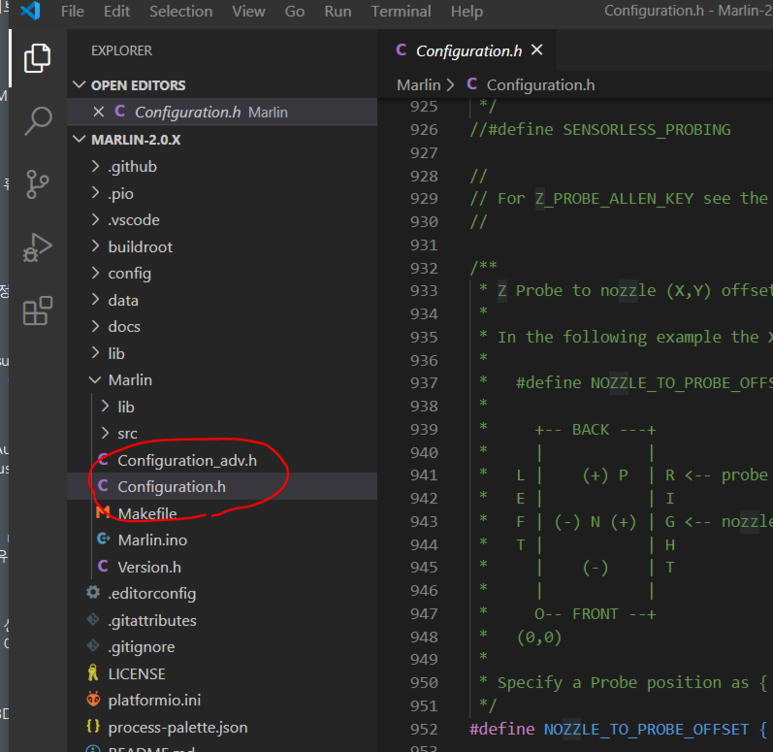The image size is (773, 752).
Task: Expand the docs folder
Action: click(x=96, y=326)
